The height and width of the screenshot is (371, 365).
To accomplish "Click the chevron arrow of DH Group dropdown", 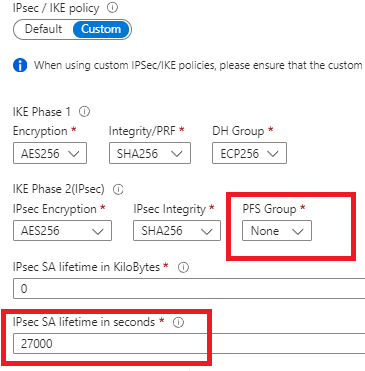I will point(273,154).
